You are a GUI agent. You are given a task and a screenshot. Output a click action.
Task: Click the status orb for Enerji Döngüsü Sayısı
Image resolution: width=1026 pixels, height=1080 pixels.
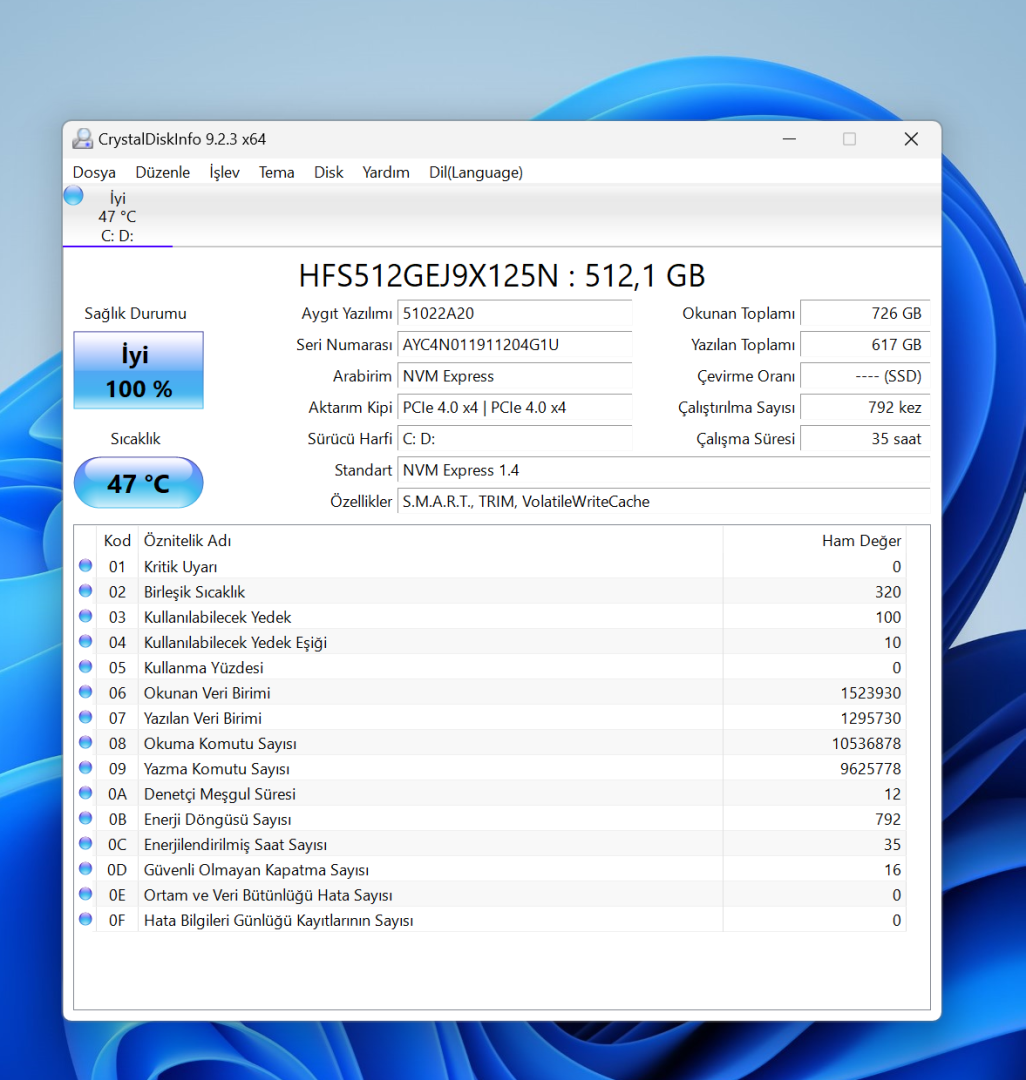(x=85, y=819)
